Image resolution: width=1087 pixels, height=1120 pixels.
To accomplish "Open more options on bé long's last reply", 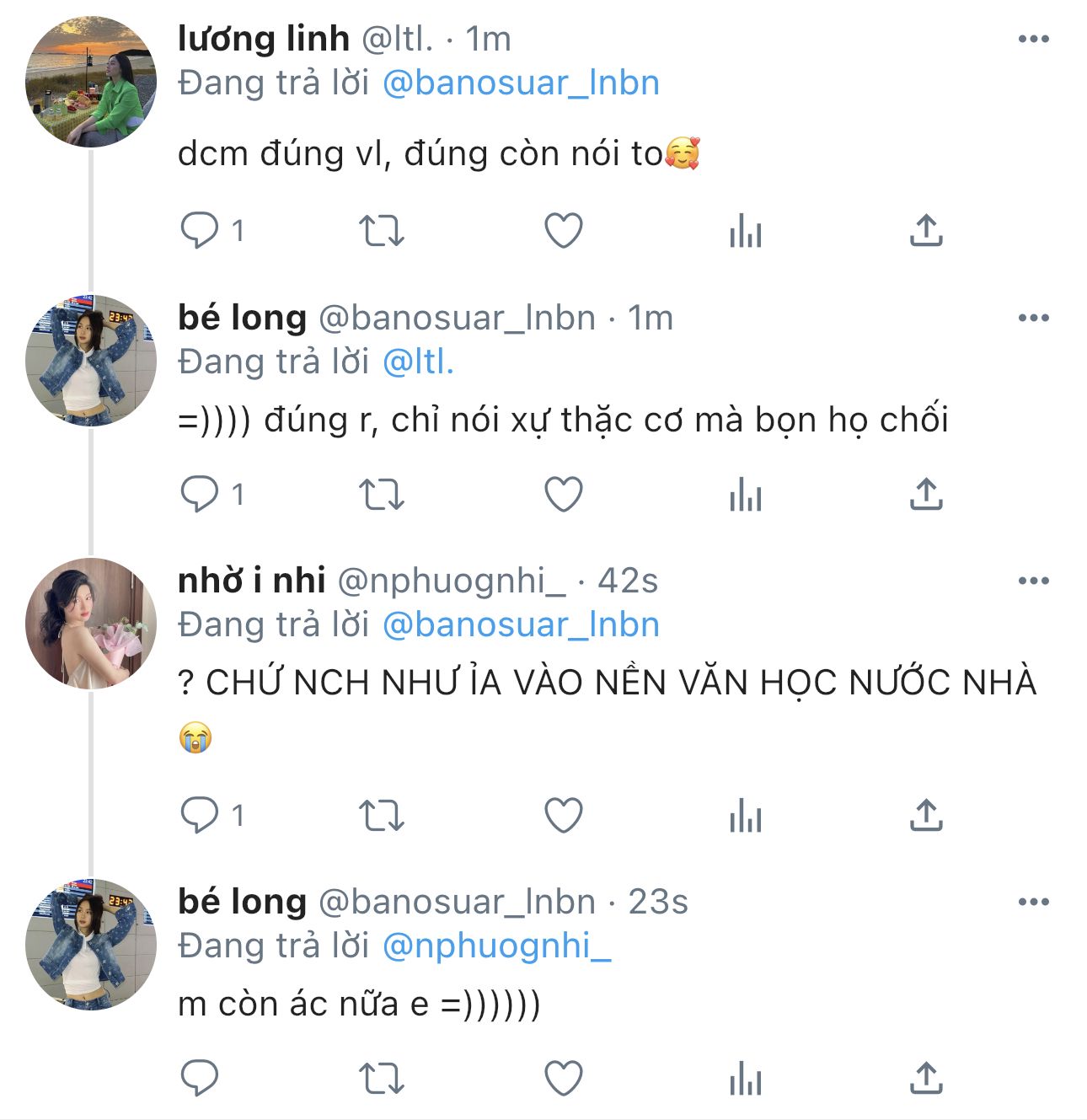I will [x=1033, y=902].
